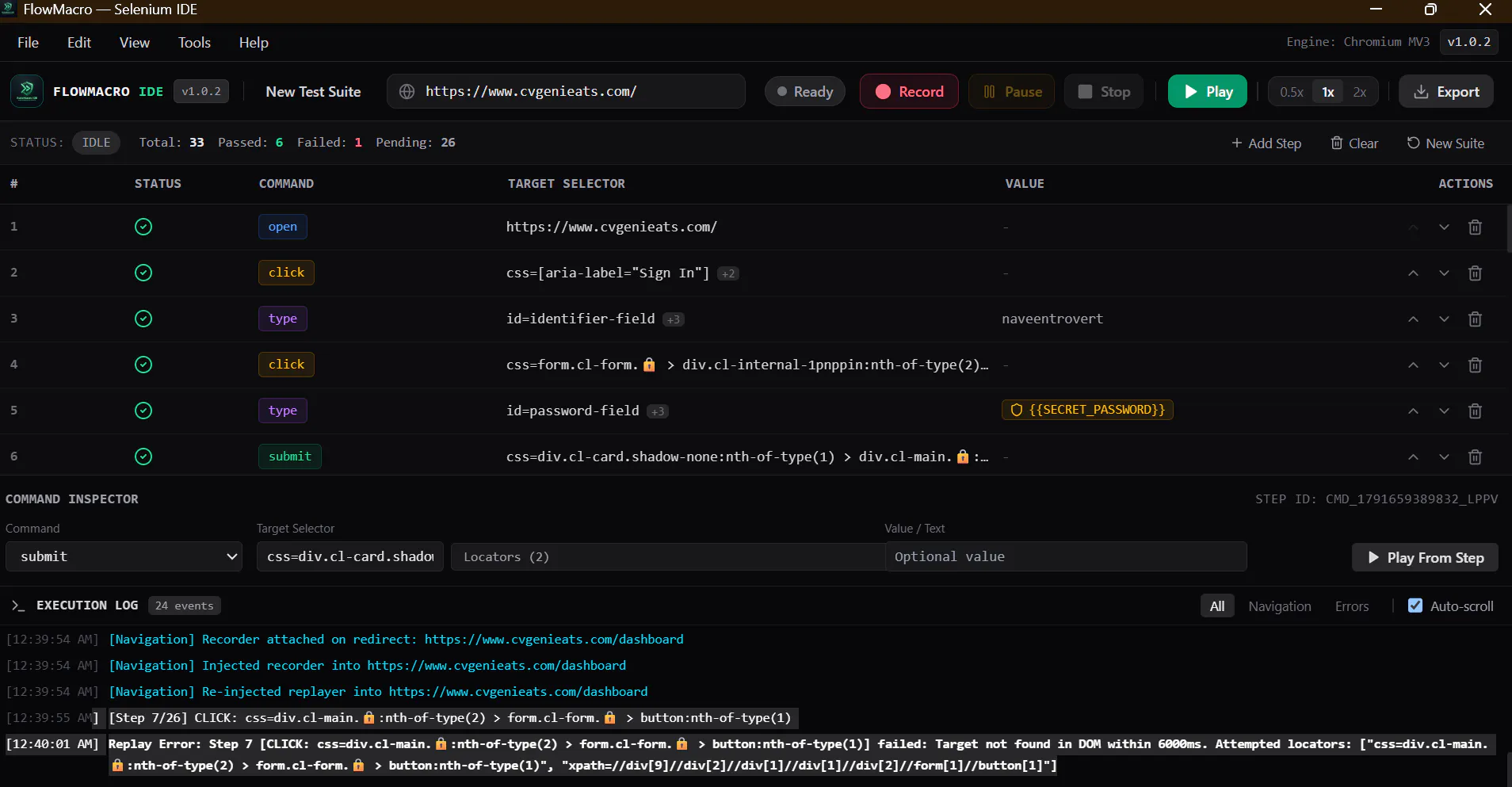
Task: Move step 1 down
Action: 1444,227
